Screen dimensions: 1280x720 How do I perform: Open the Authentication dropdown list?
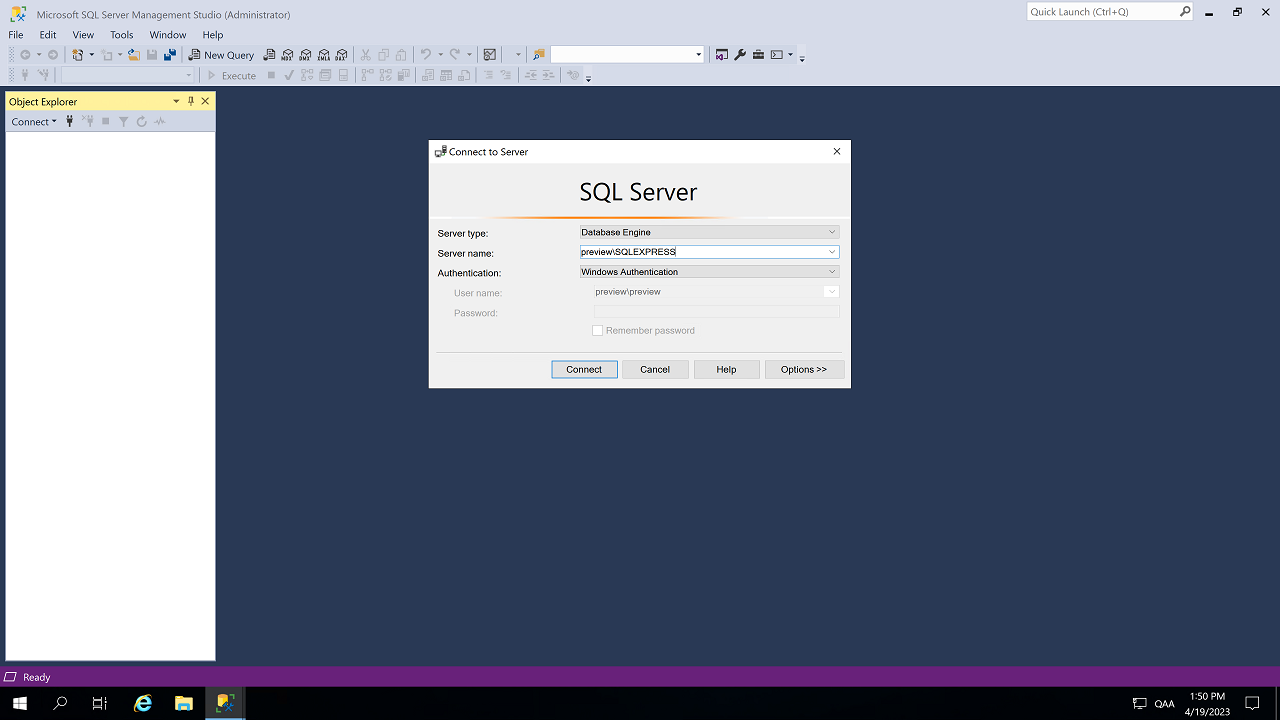point(831,272)
